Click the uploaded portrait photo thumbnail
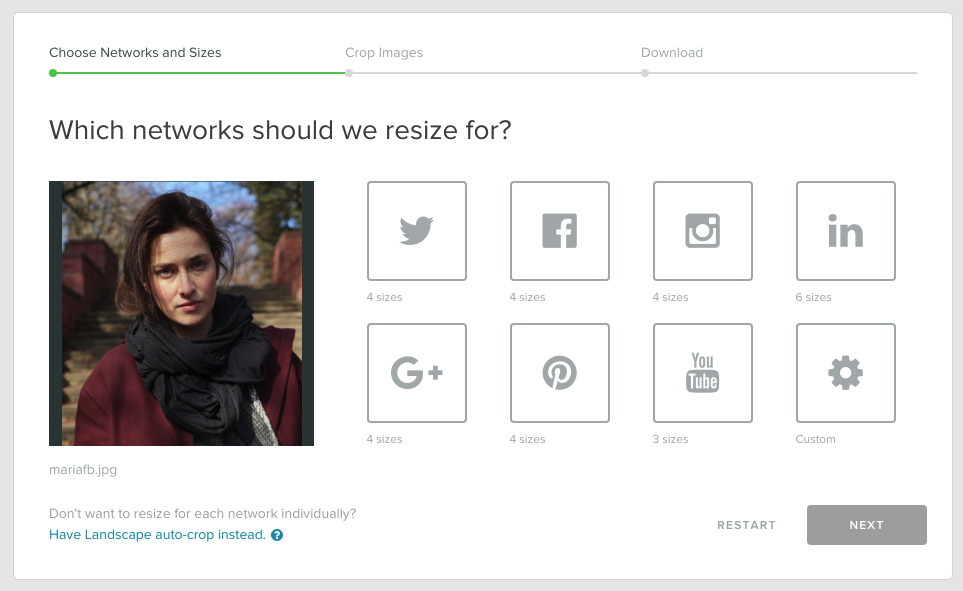 pyautogui.click(x=181, y=313)
